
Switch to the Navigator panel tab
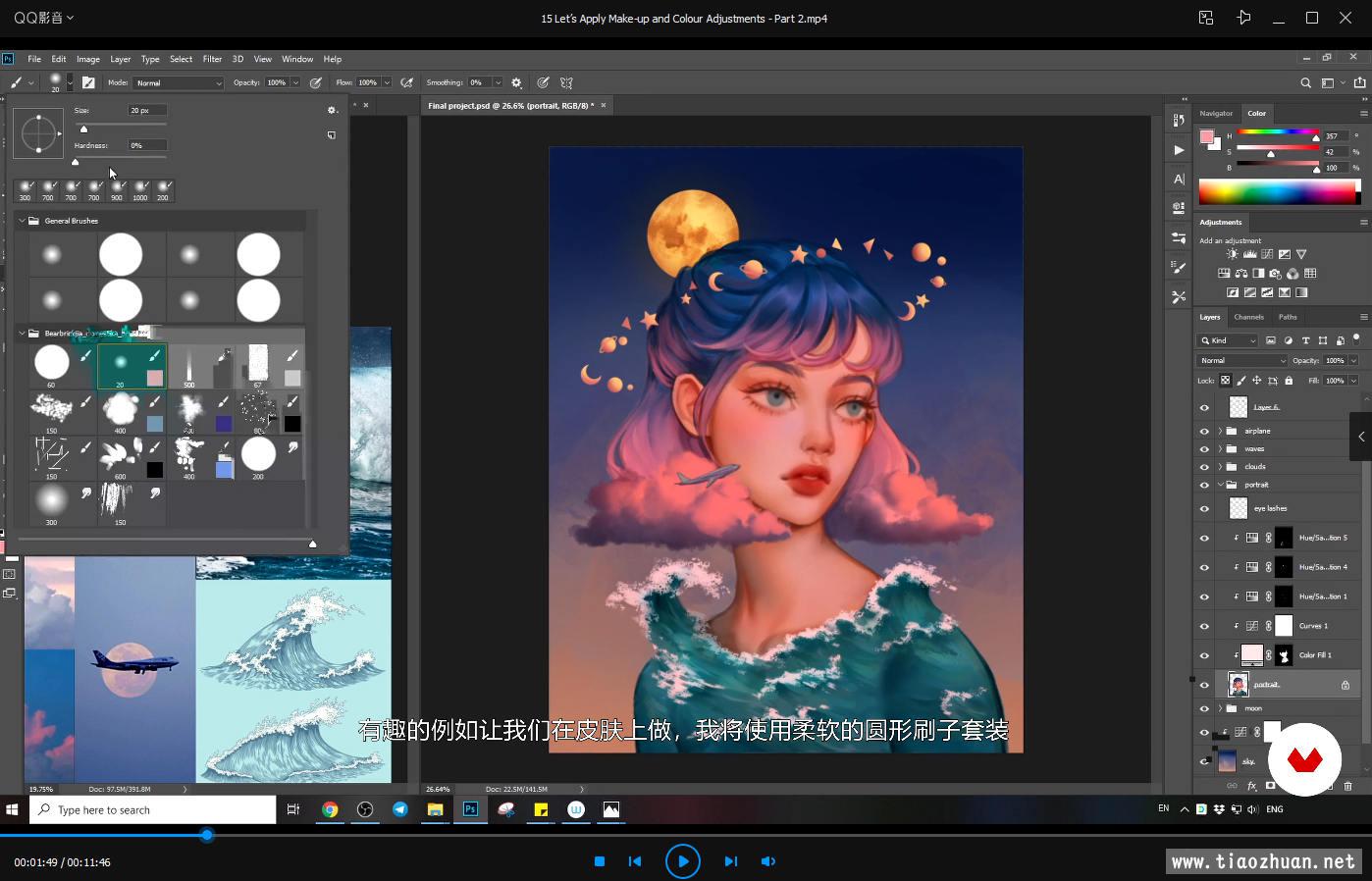(1216, 113)
